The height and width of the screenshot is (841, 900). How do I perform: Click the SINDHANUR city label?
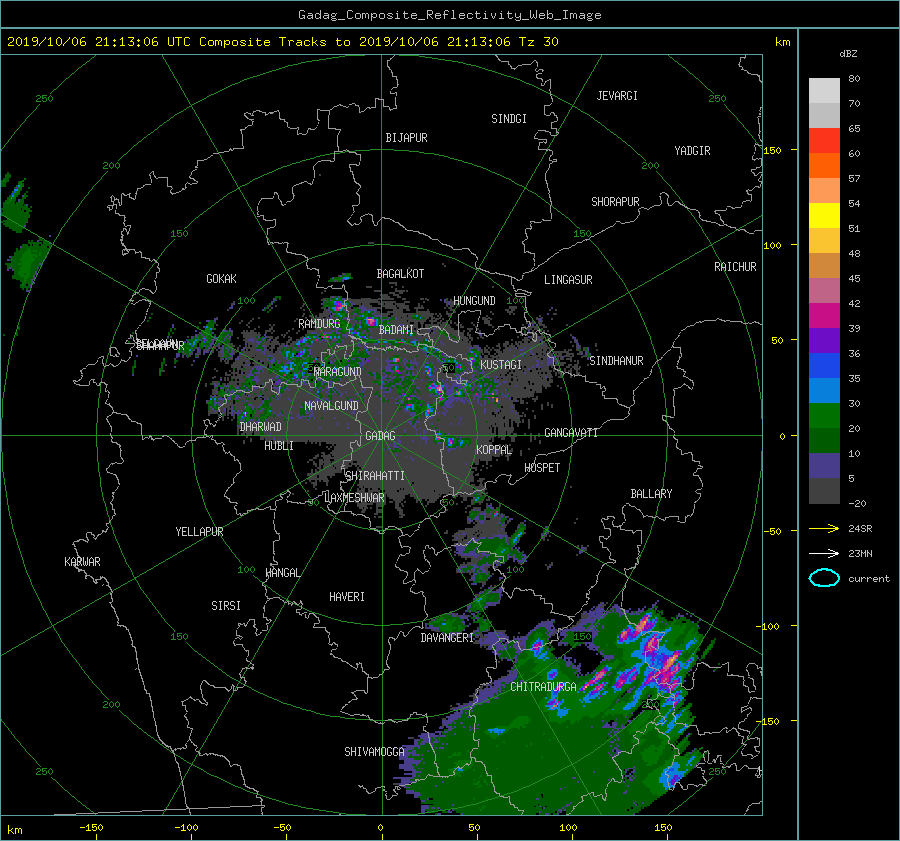tap(616, 361)
